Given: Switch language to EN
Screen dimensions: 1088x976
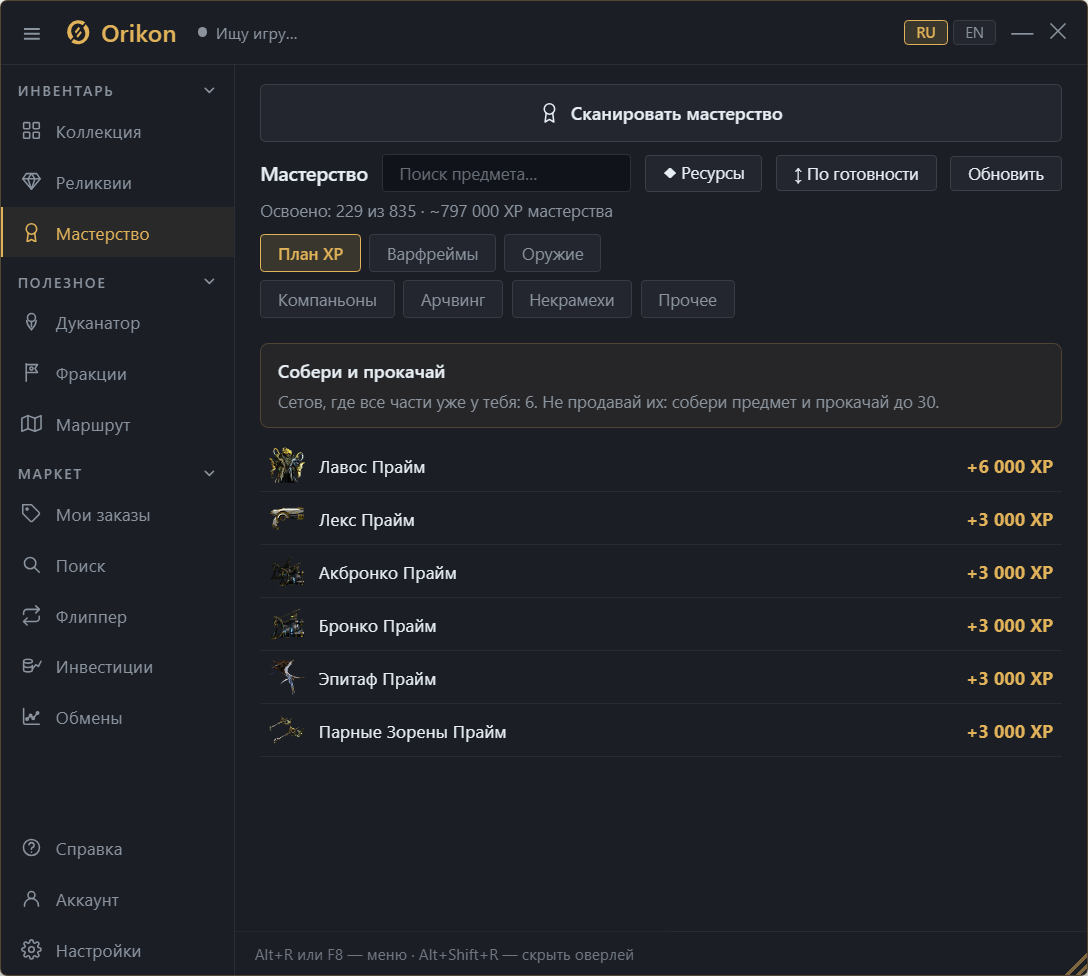Looking at the screenshot, I should (x=974, y=33).
